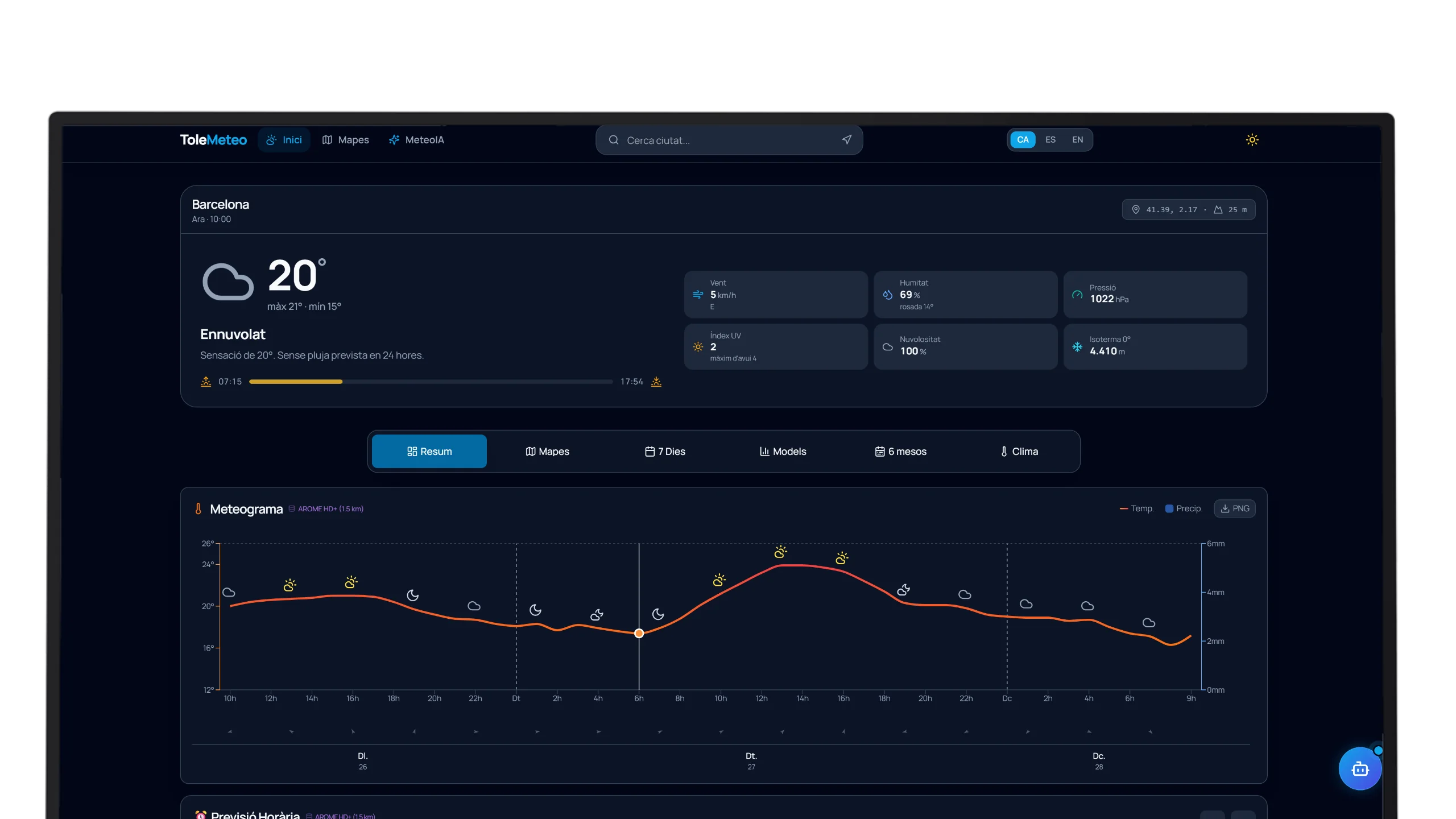Click the Dt. 27 day label

click(751, 761)
